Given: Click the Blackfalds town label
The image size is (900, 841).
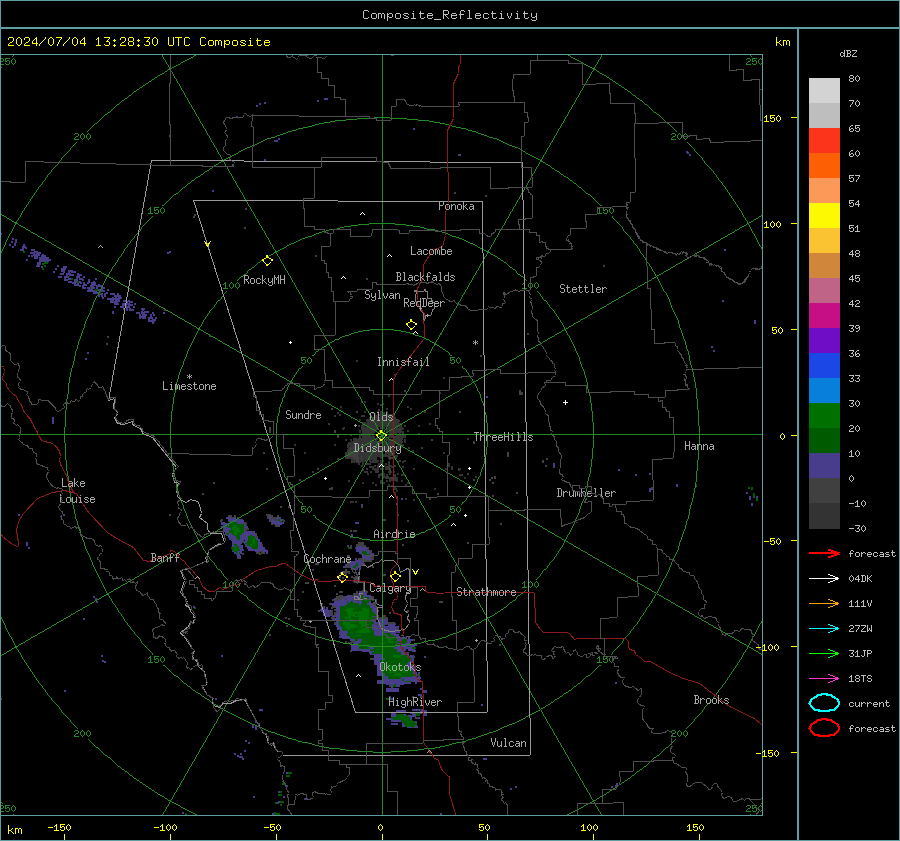Looking at the screenshot, I should [425, 277].
